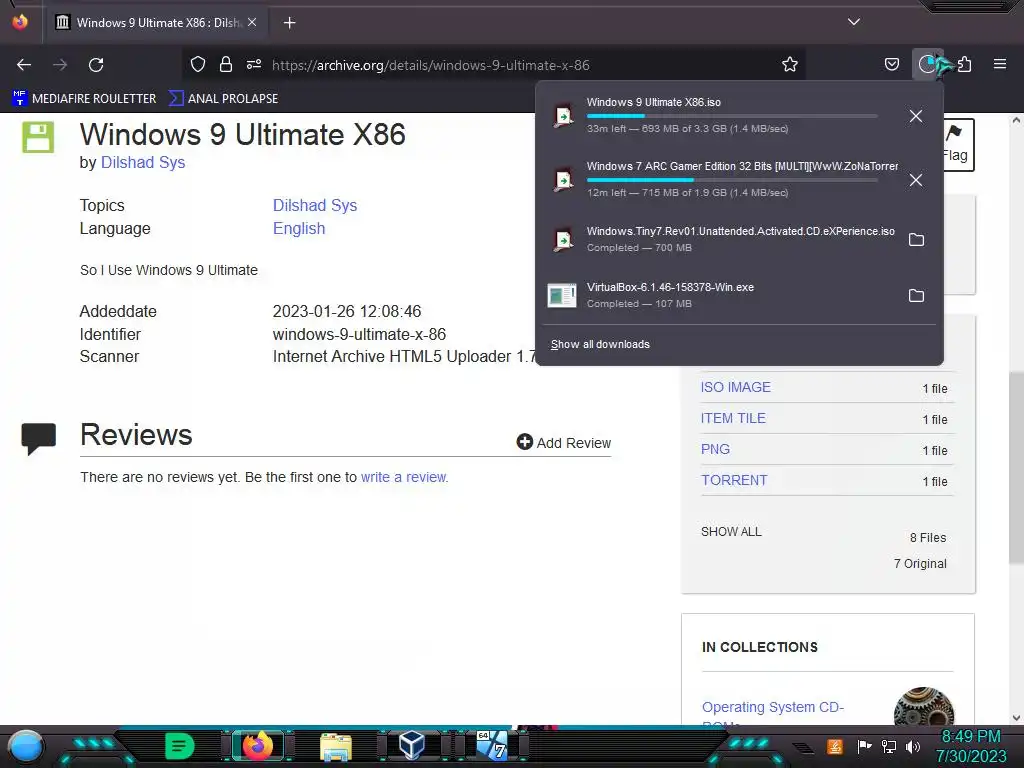Screen dimensions: 1024x768
Task: Close the Windows 9 Ultimate X86 tab
Action: (x=252, y=22)
